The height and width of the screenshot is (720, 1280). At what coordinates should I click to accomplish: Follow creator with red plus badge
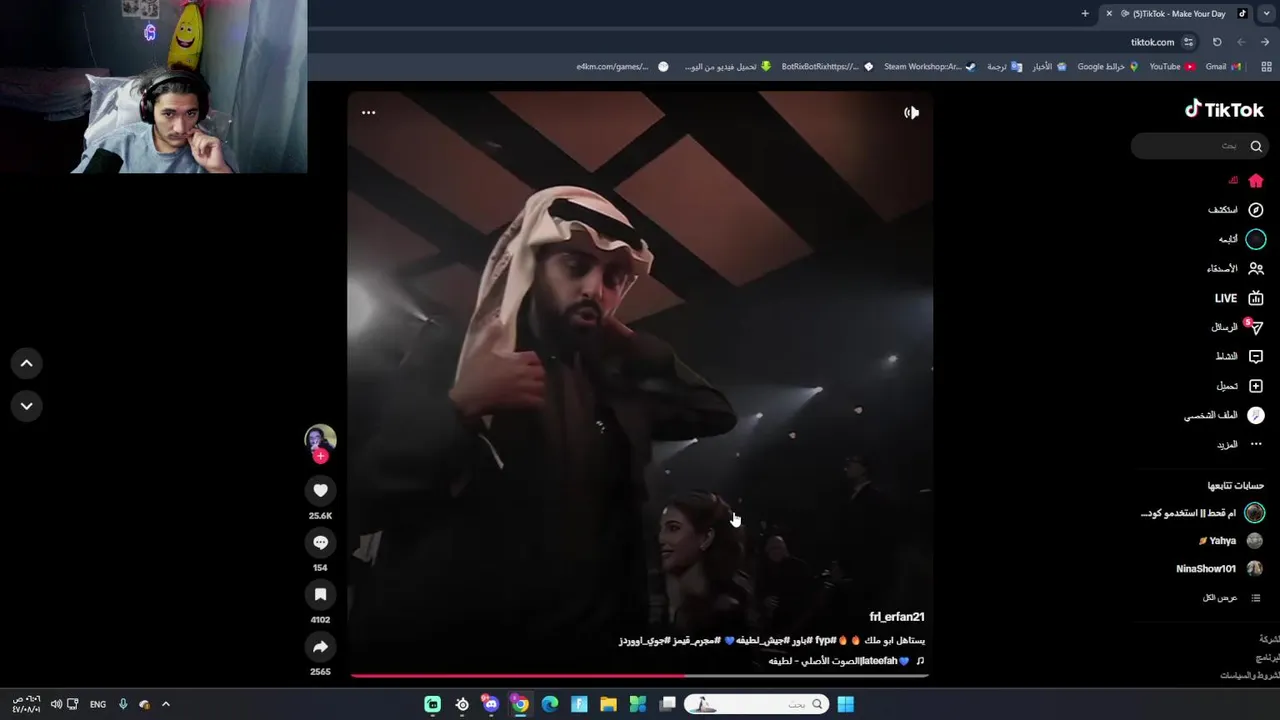pyautogui.click(x=320, y=456)
